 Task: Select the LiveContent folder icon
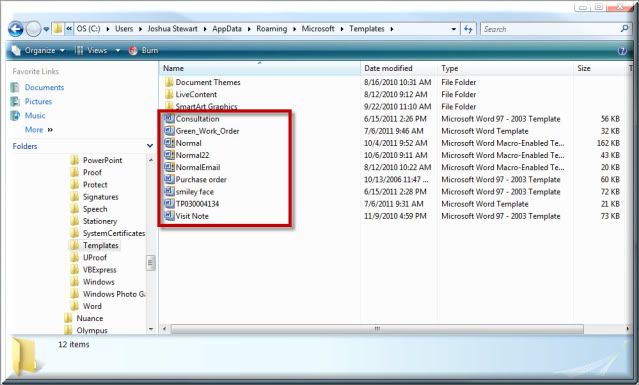pos(169,95)
